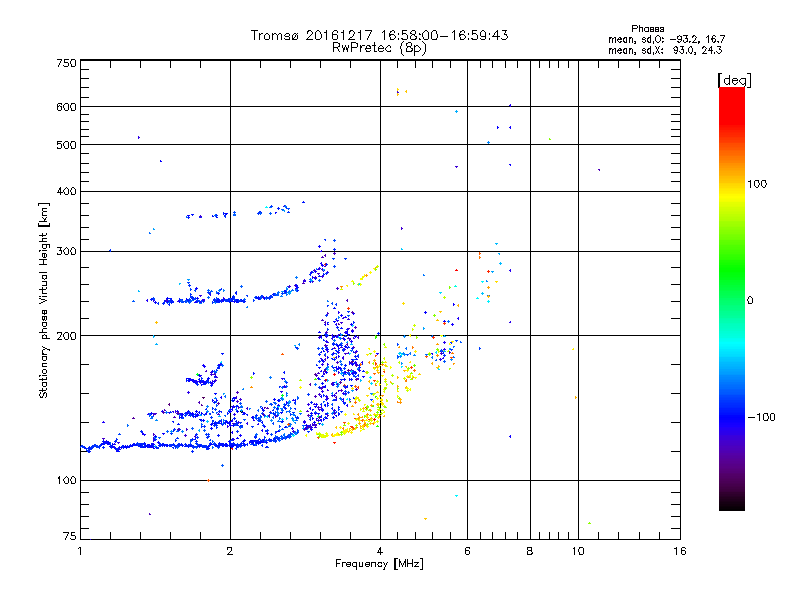Click the x-axis tick label '16'

680,551
